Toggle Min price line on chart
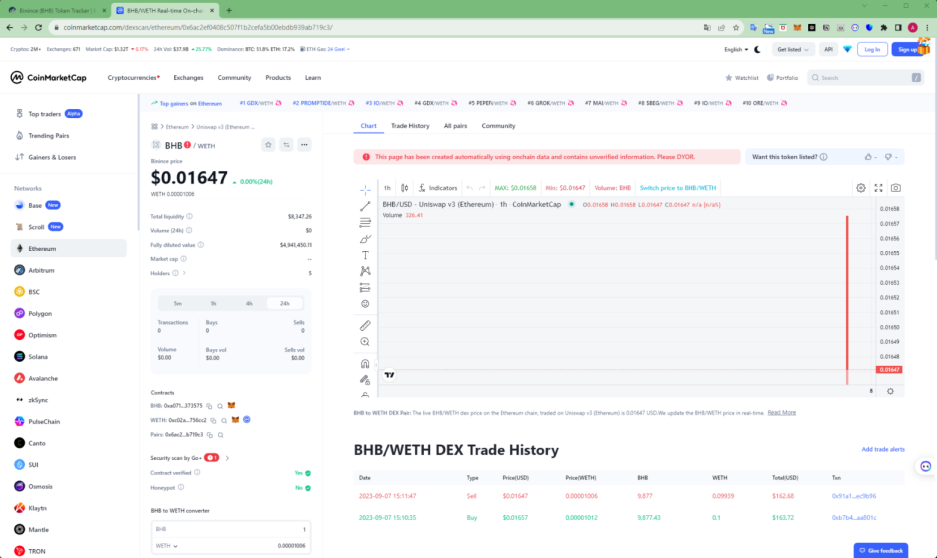Viewport: 937px width, 558px height. (x=565, y=188)
